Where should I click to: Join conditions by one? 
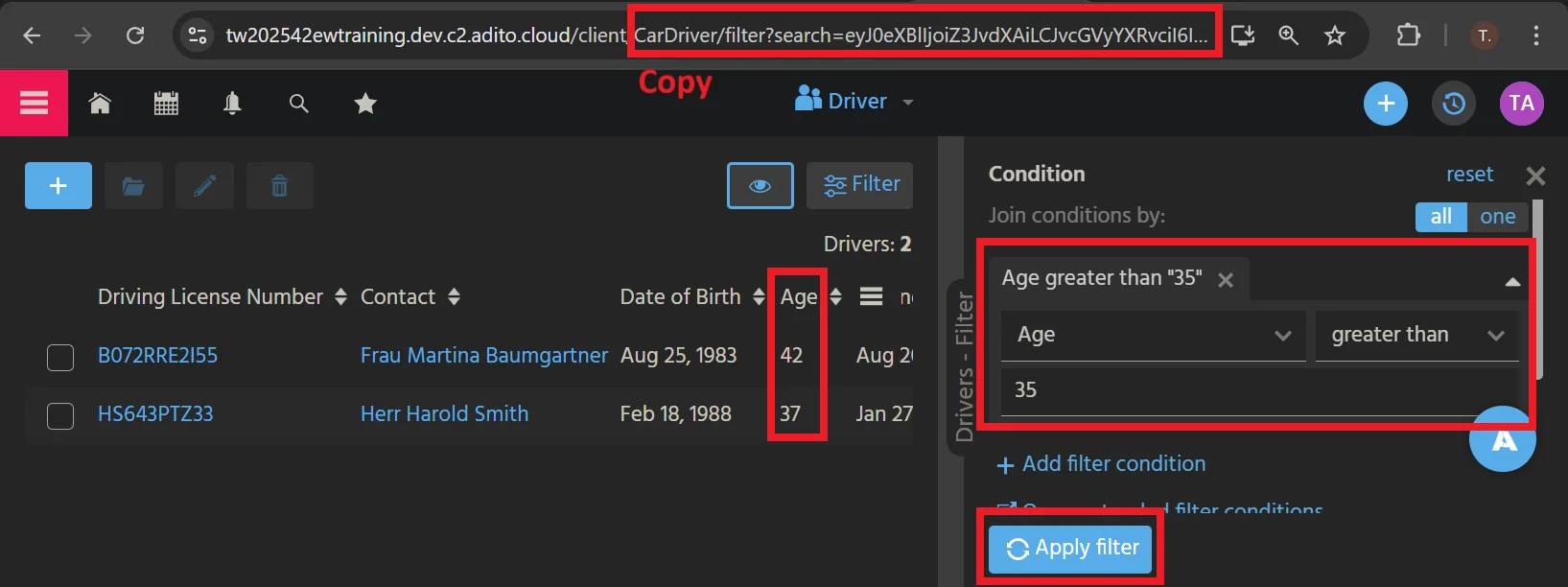pos(1498,217)
